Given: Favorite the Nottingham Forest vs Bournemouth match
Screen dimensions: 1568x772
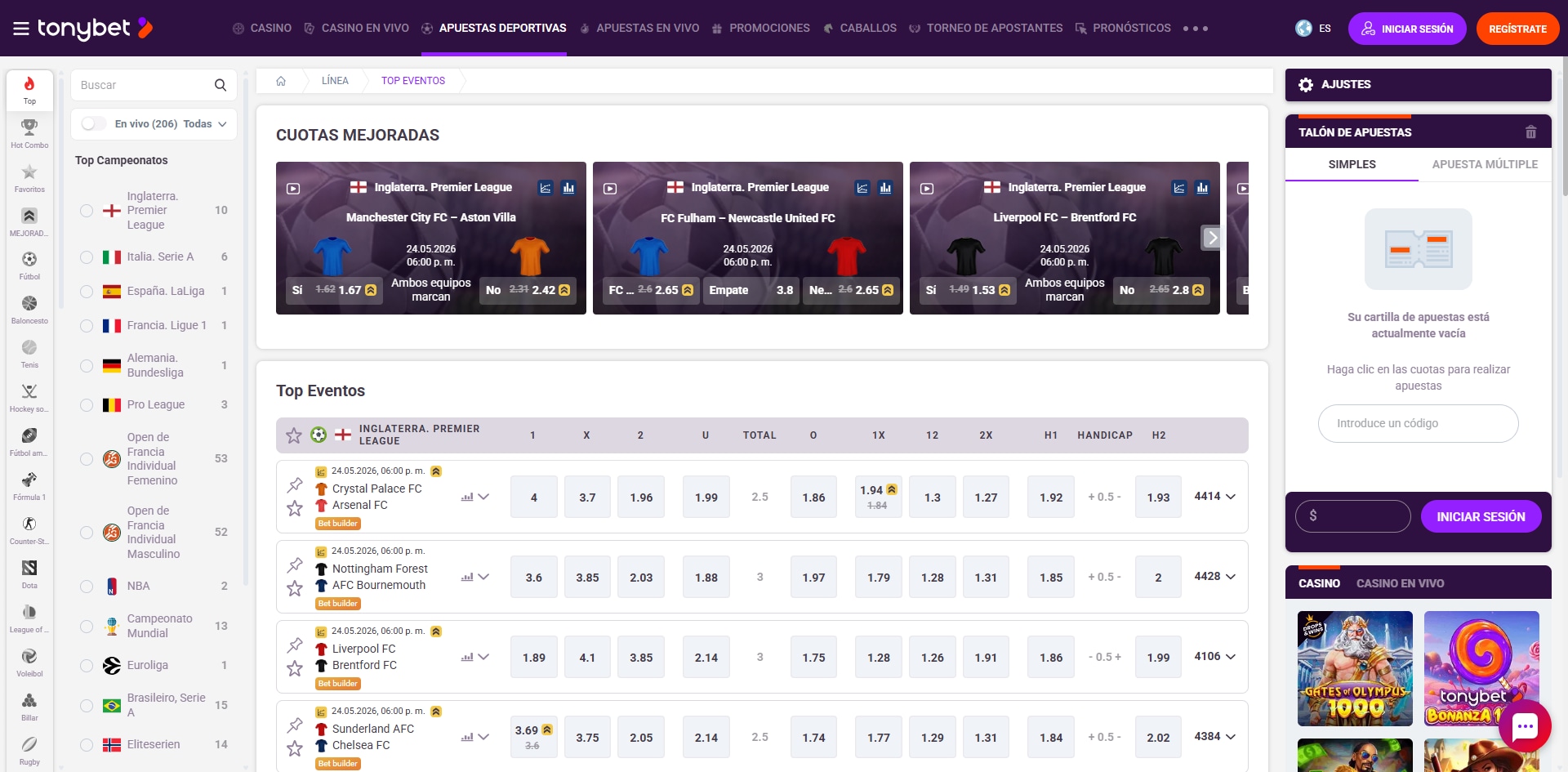Looking at the screenshot, I should 295,588.
